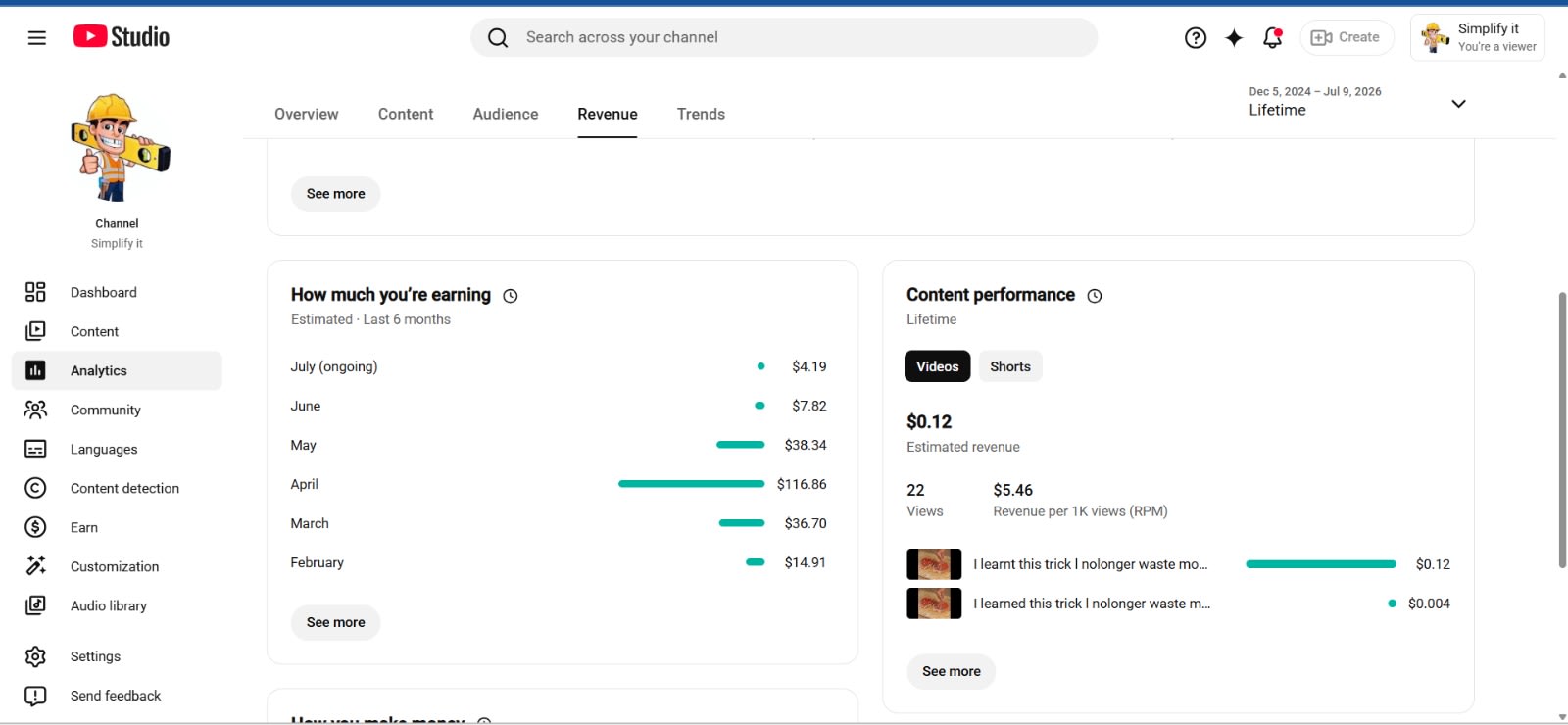Click the clock icon beside Content performance
This screenshot has height=725, width=1568.
(1095, 296)
